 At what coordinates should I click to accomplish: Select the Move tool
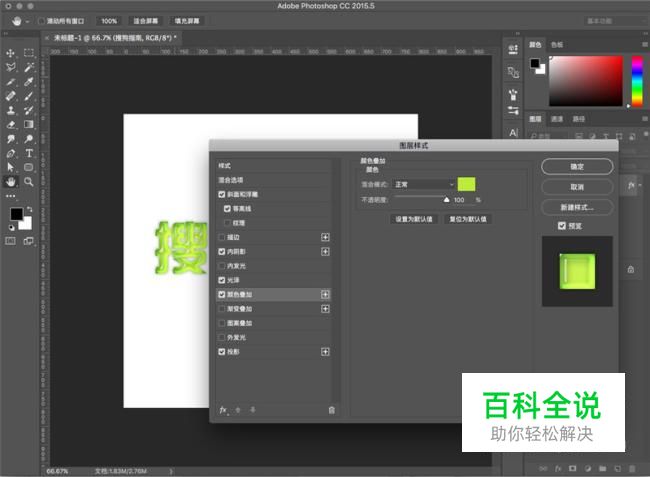[x=10, y=53]
